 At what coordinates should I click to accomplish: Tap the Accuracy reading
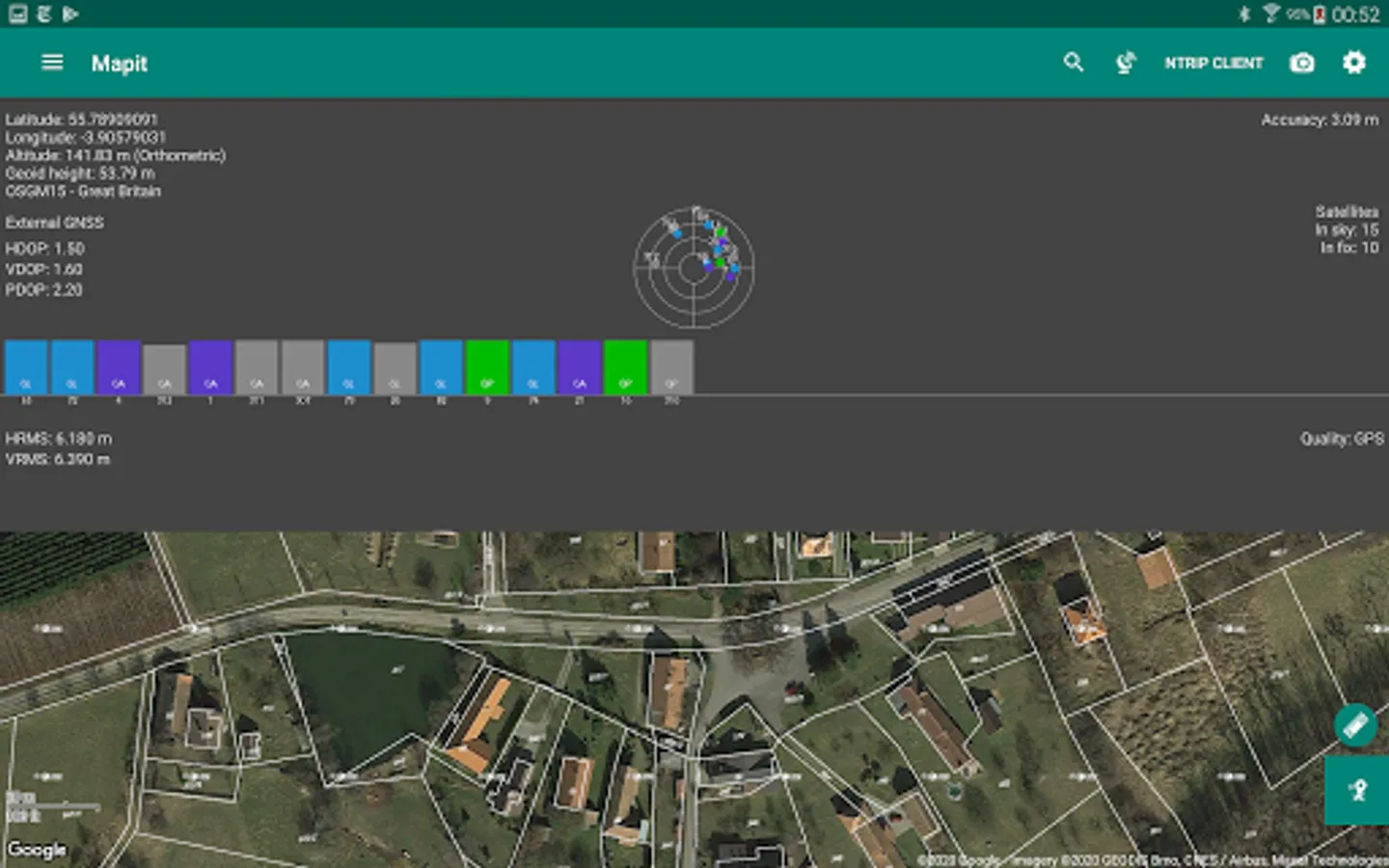(x=1320, y=120)
